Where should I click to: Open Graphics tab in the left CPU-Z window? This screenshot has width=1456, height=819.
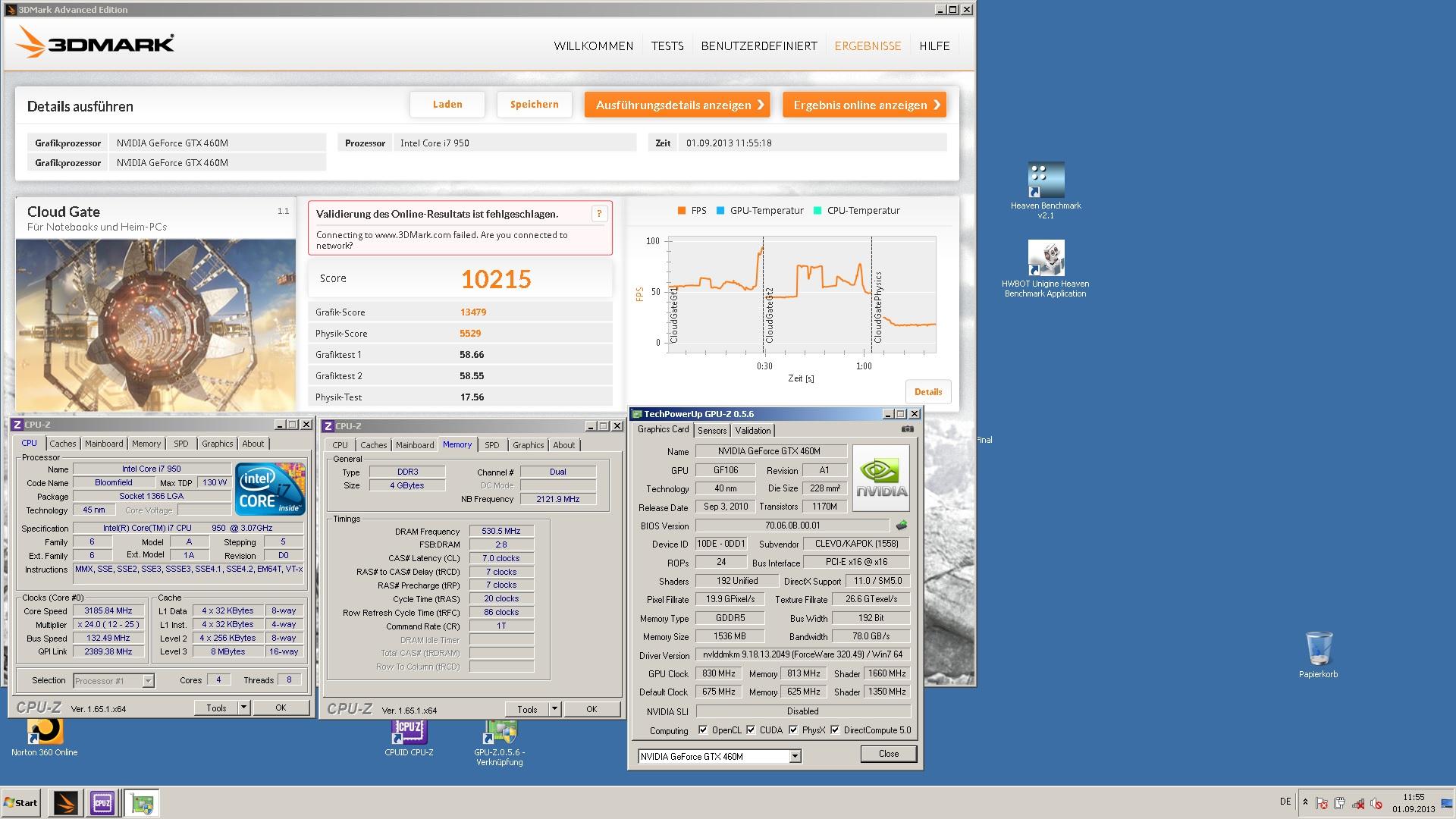tap(218, 444)
